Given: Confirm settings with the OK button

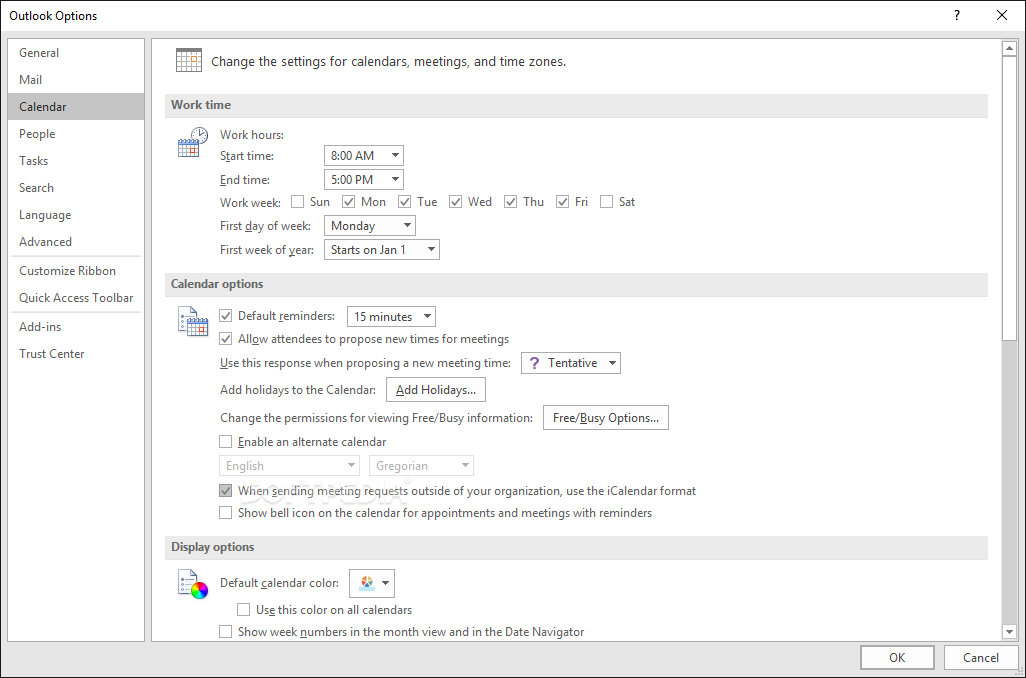Looking at the screenshot, I should tap(897, 658).
